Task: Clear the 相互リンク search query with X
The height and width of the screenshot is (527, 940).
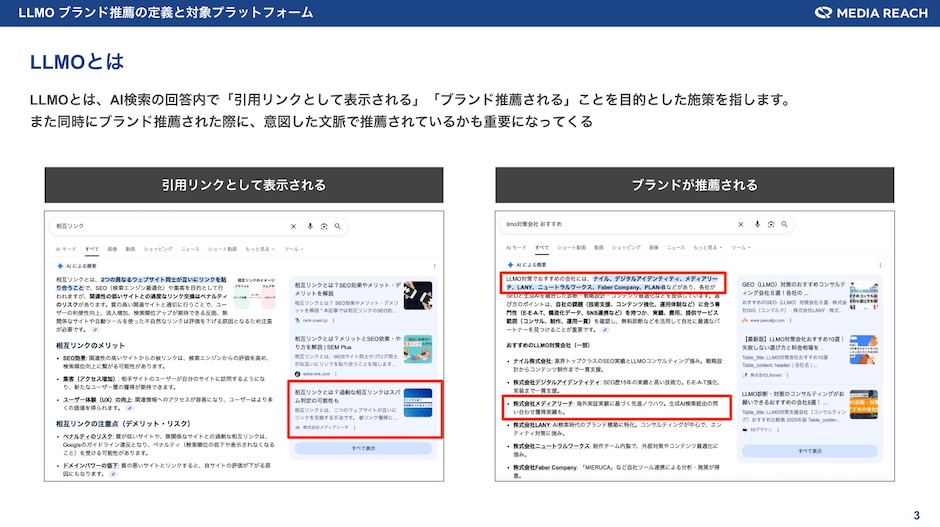Action: tap(293, 227)
